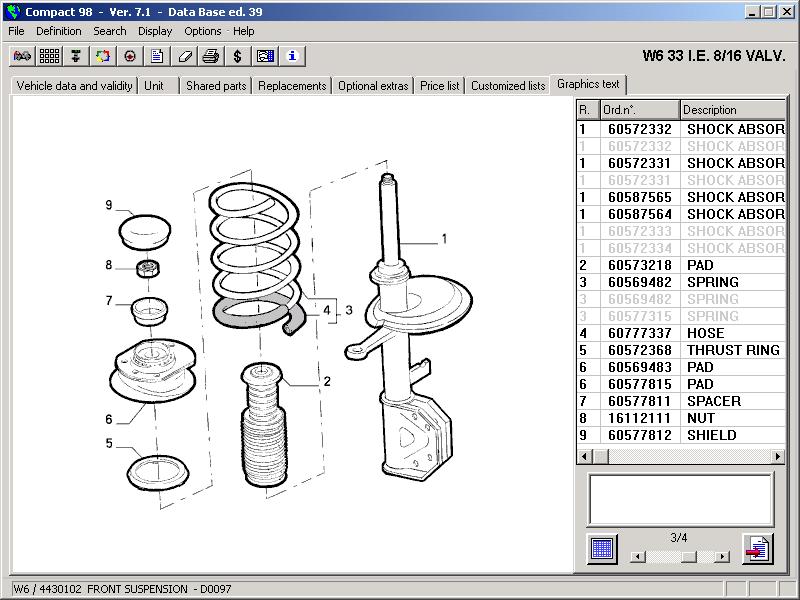Click the blue document toolbar icon
Screen dimensions: 800x600
point(157,56)
